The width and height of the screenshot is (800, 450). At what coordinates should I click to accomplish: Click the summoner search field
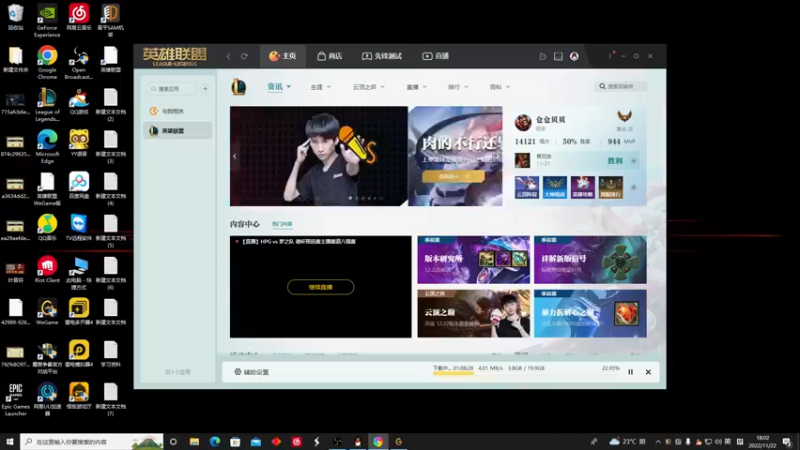[x=621, y=86]
